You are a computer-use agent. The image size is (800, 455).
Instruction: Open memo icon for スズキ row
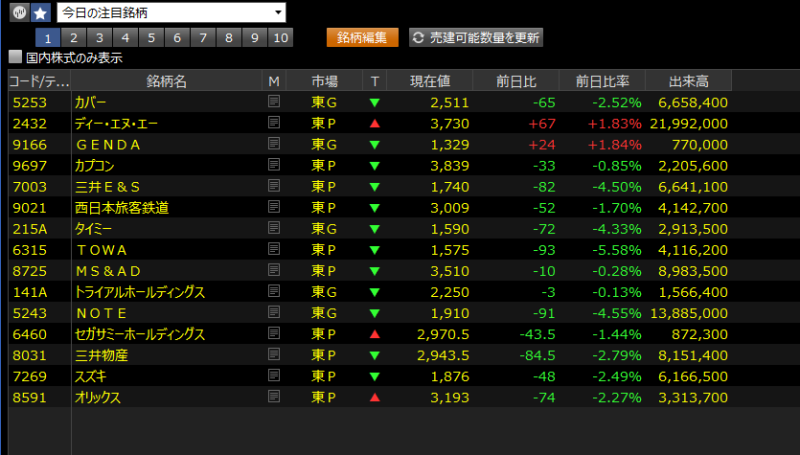point(274,375)
